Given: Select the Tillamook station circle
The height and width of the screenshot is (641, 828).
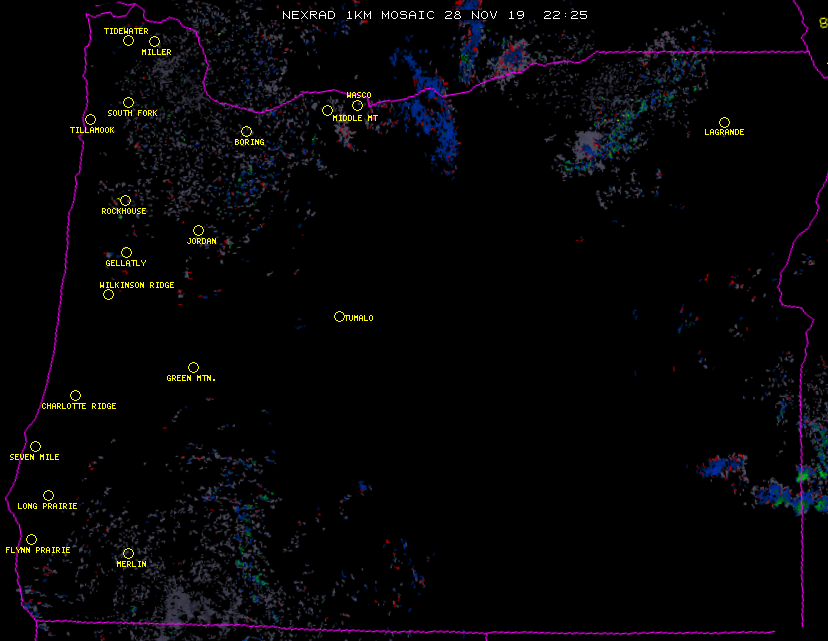Looking at the screenshot, I should tap(90, 120).
